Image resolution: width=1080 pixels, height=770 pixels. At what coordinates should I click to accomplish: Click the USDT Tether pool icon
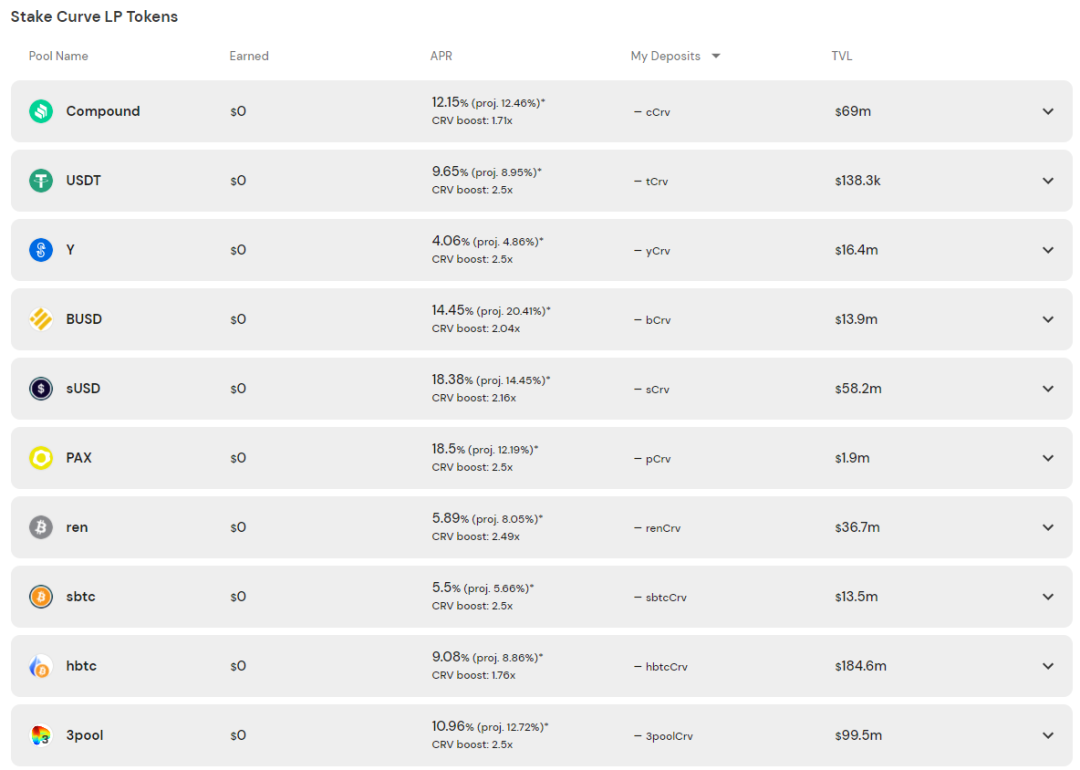[x=41, y=180]
